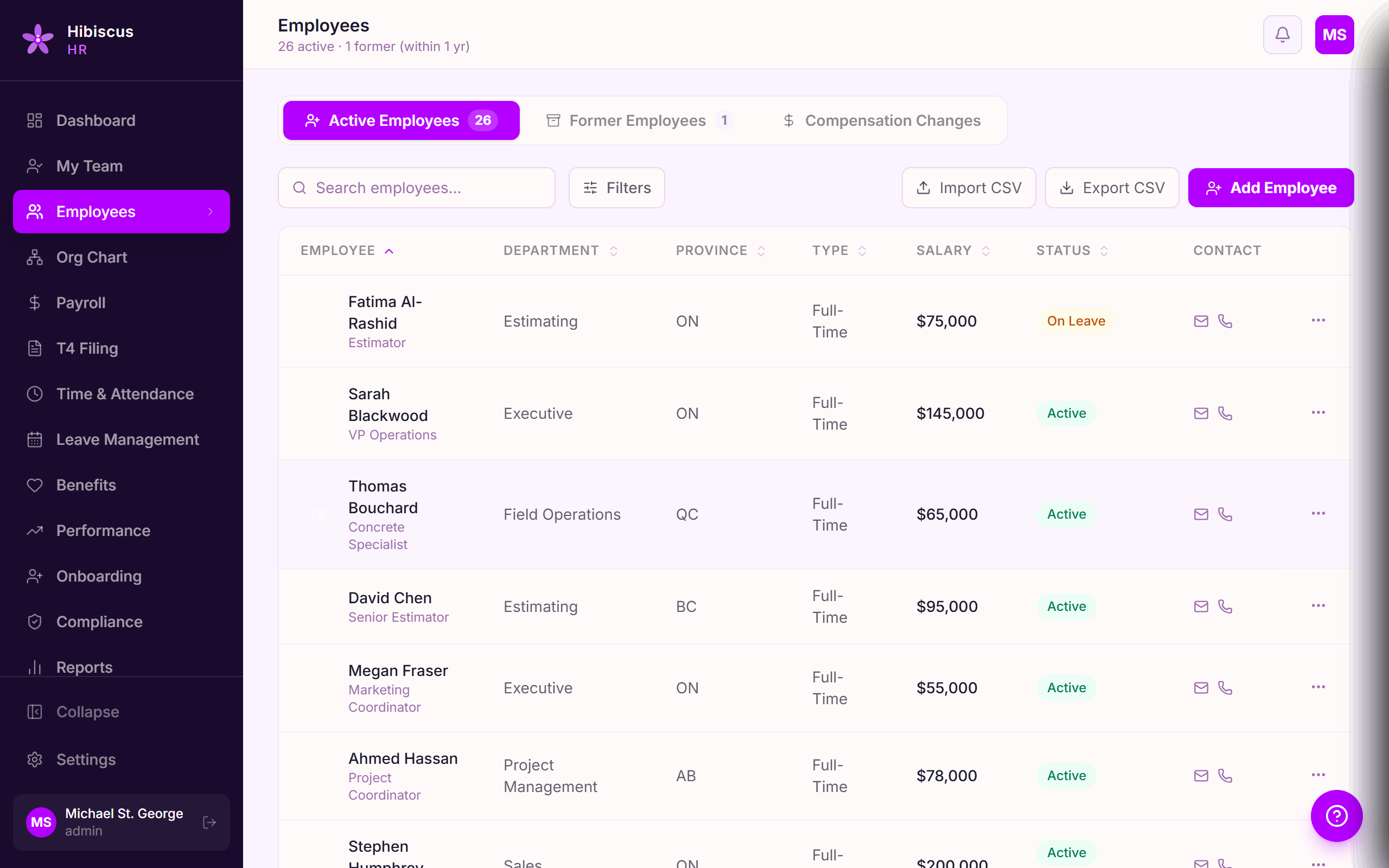This screenshot has height=868, width=1389.
Task: Click the Compliance shield icon
Action: click(34, 622)
